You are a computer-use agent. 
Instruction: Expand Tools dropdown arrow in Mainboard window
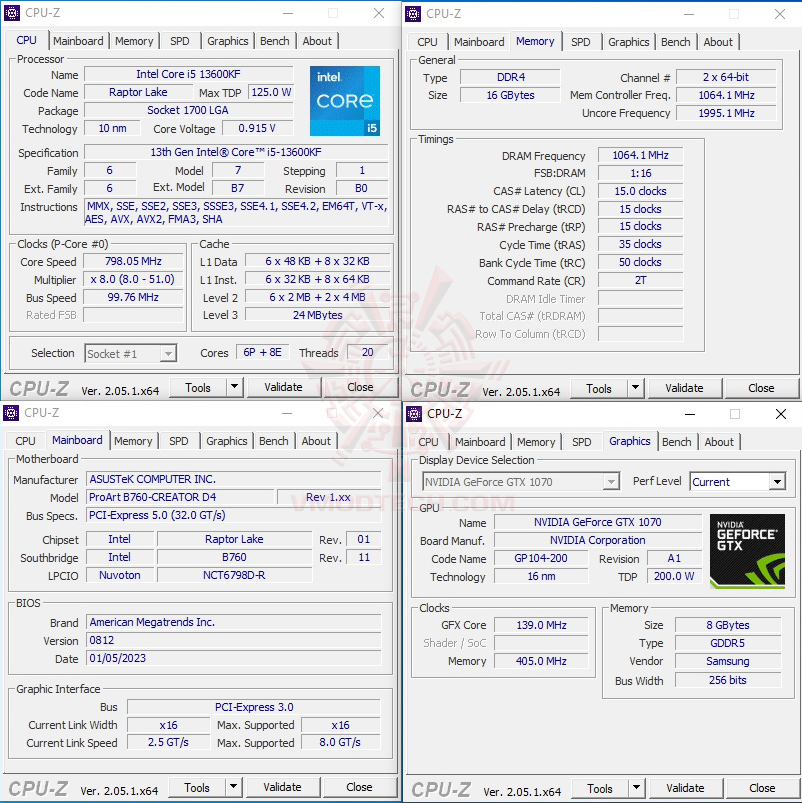pyautogui.click(x=234, y=787)
